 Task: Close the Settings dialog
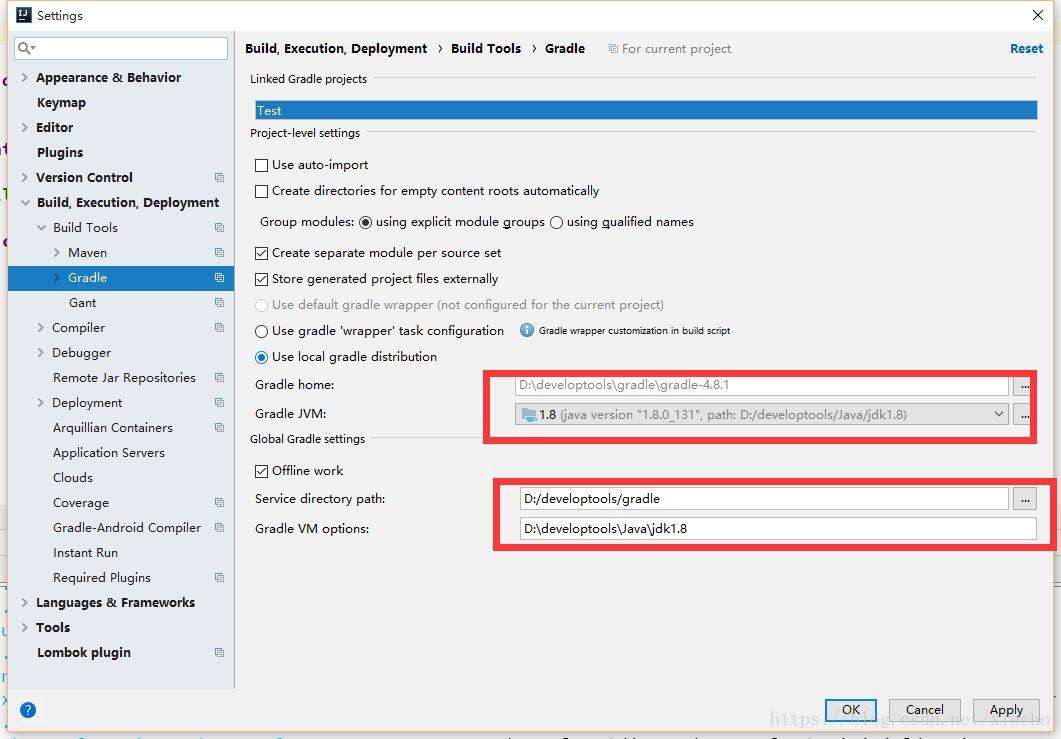click(1038, 15)
